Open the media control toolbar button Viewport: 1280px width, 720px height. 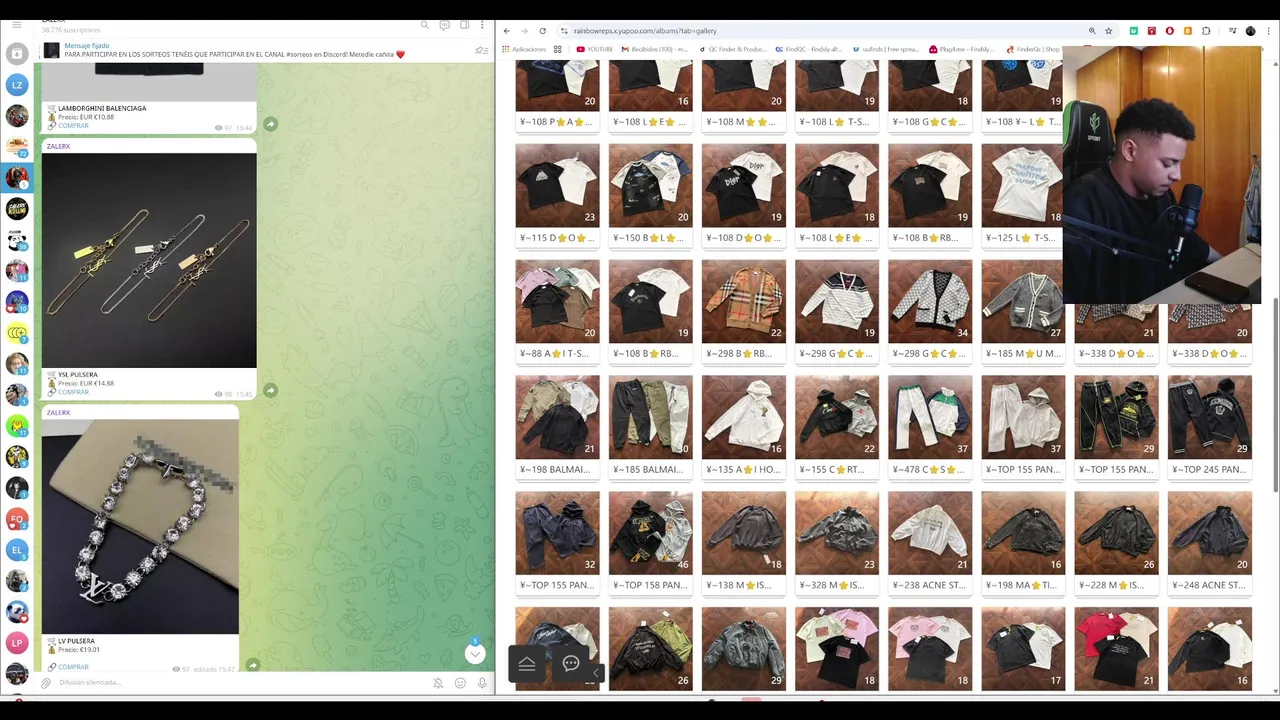pyautogui.click(x=1232, y=31)
